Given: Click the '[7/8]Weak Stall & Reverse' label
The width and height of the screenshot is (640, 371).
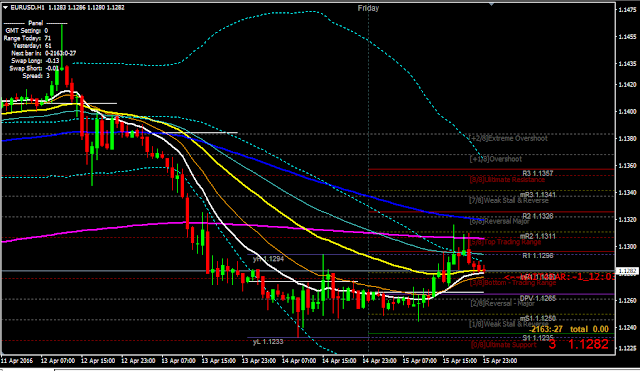Looking at the screenshot, I should pyautogui.click(x=509, y=200).
